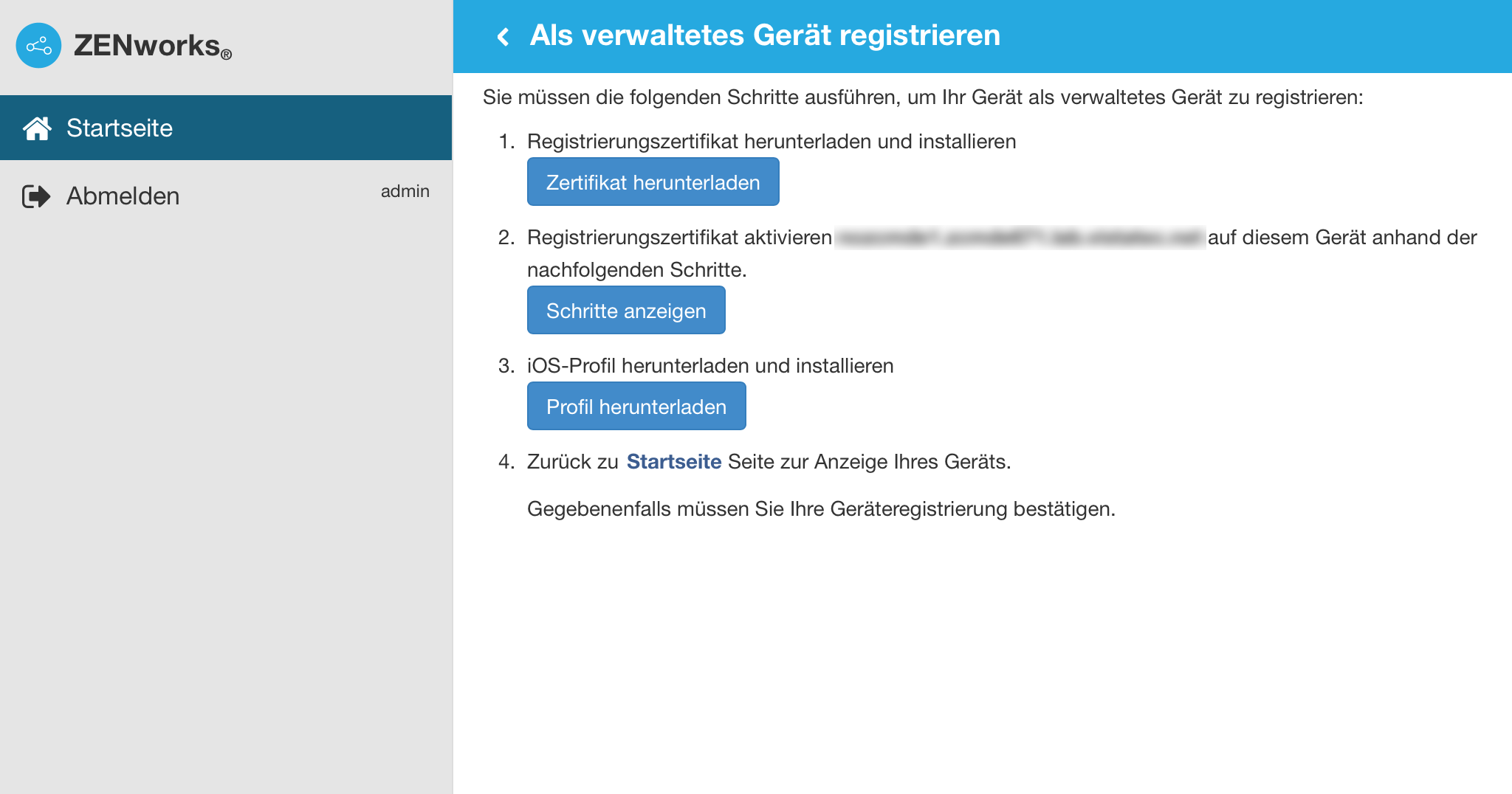Click the ZENworks wordmark text

[148, 46]
